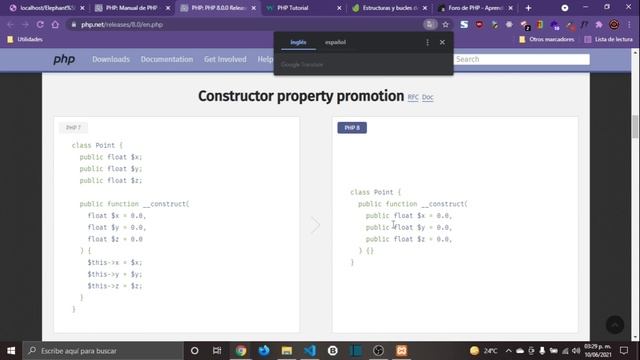Open the volume control in tray

(576, 351)
